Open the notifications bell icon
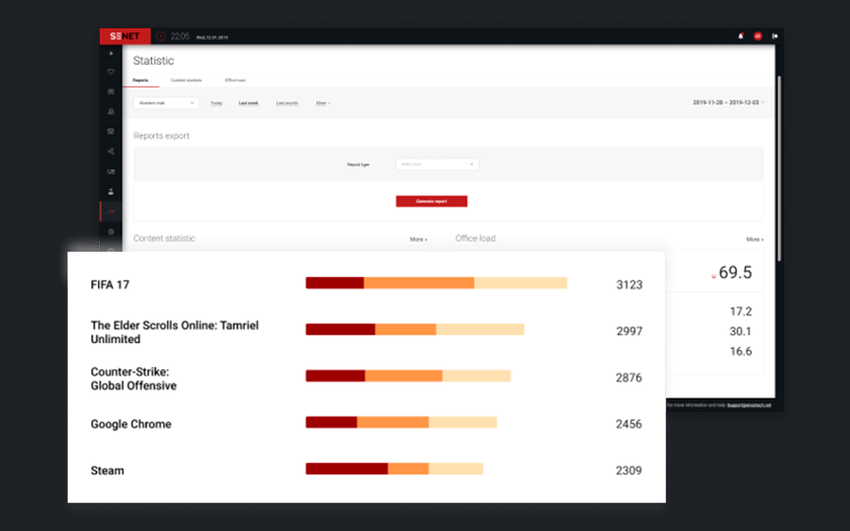 coord(741,37)
